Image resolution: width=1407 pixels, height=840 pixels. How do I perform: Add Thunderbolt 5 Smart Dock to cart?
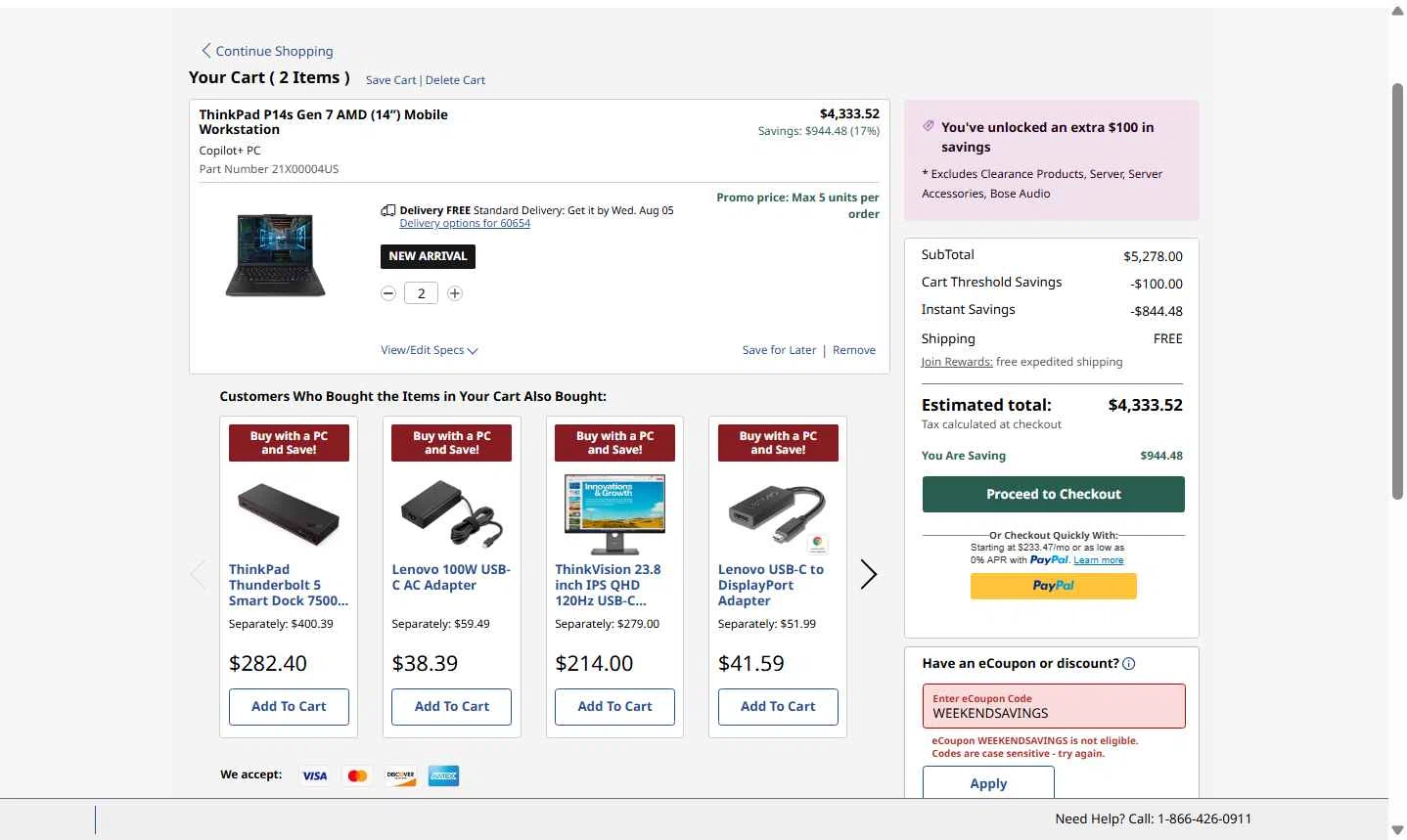289,706
